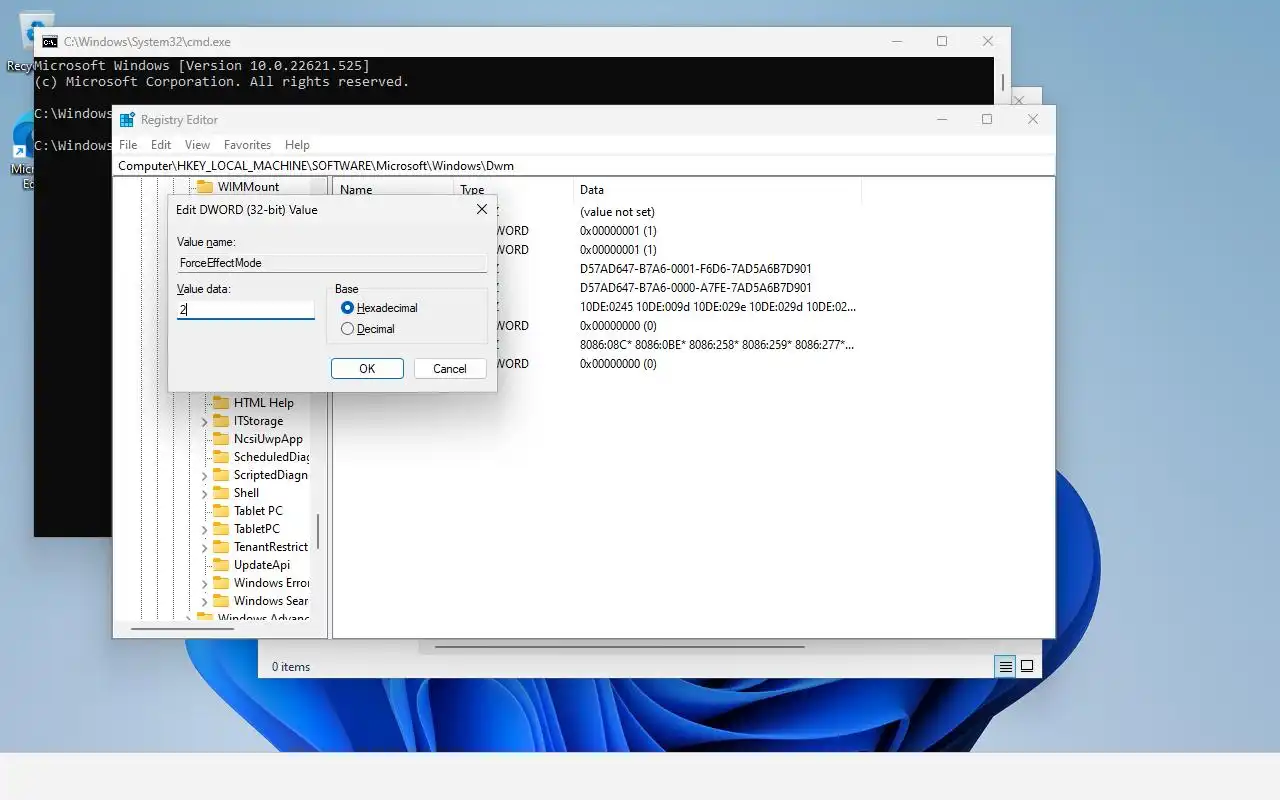The width and height of the screenshot is (1280, 800).
Task: Select the Windows Error tree key label
Action: pyautogui.click(x=271, y=583)
